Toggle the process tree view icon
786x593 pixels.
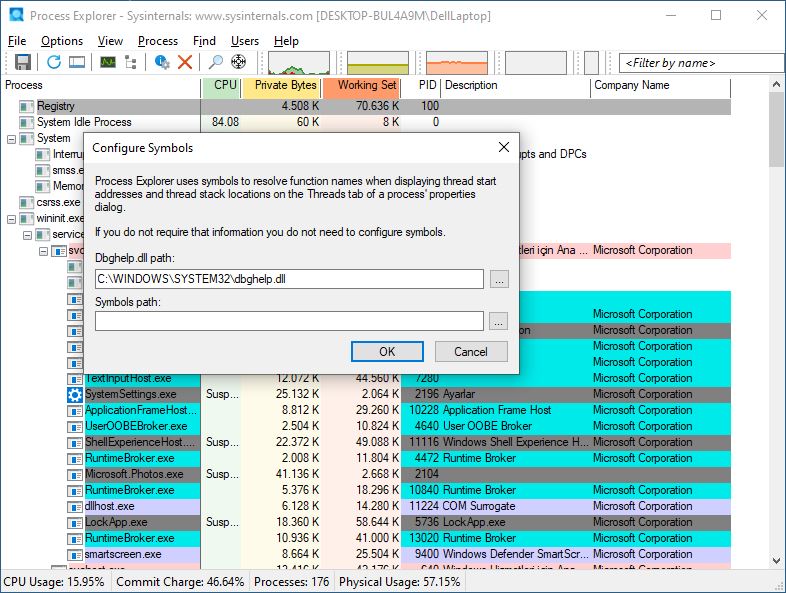click(131, 62)
